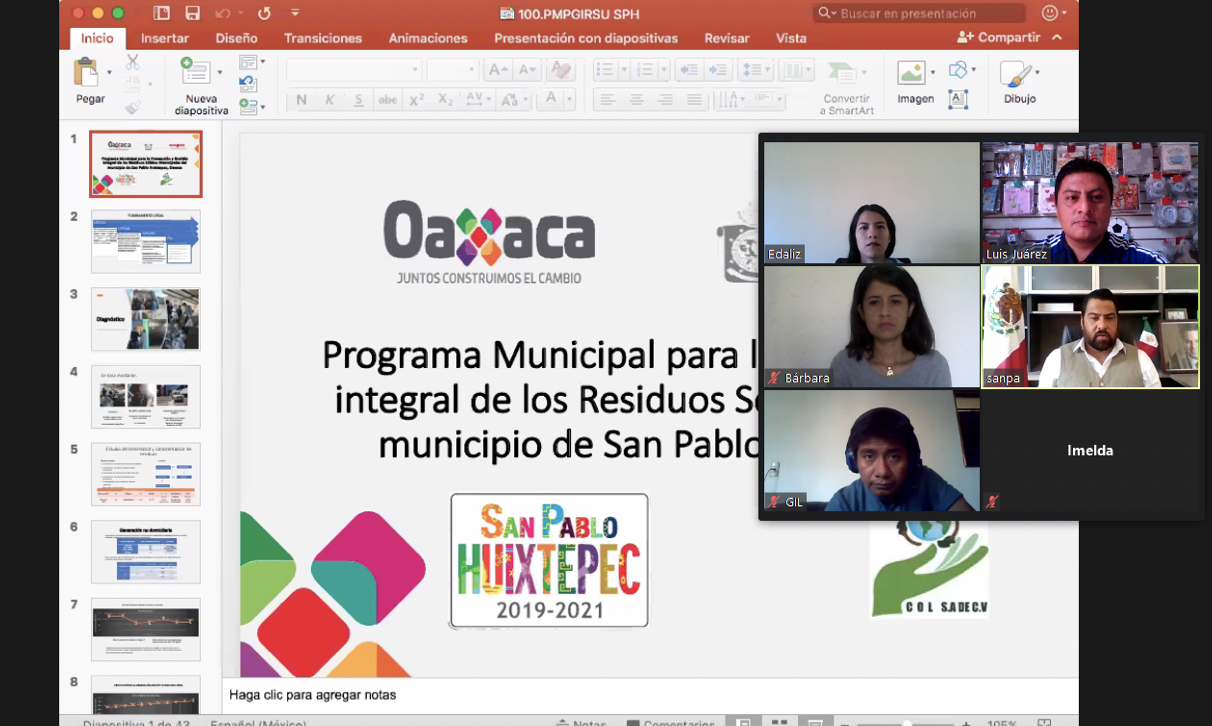Select Luis Juárez video tile
The image size is (1212, 726).
point(1090,202)
